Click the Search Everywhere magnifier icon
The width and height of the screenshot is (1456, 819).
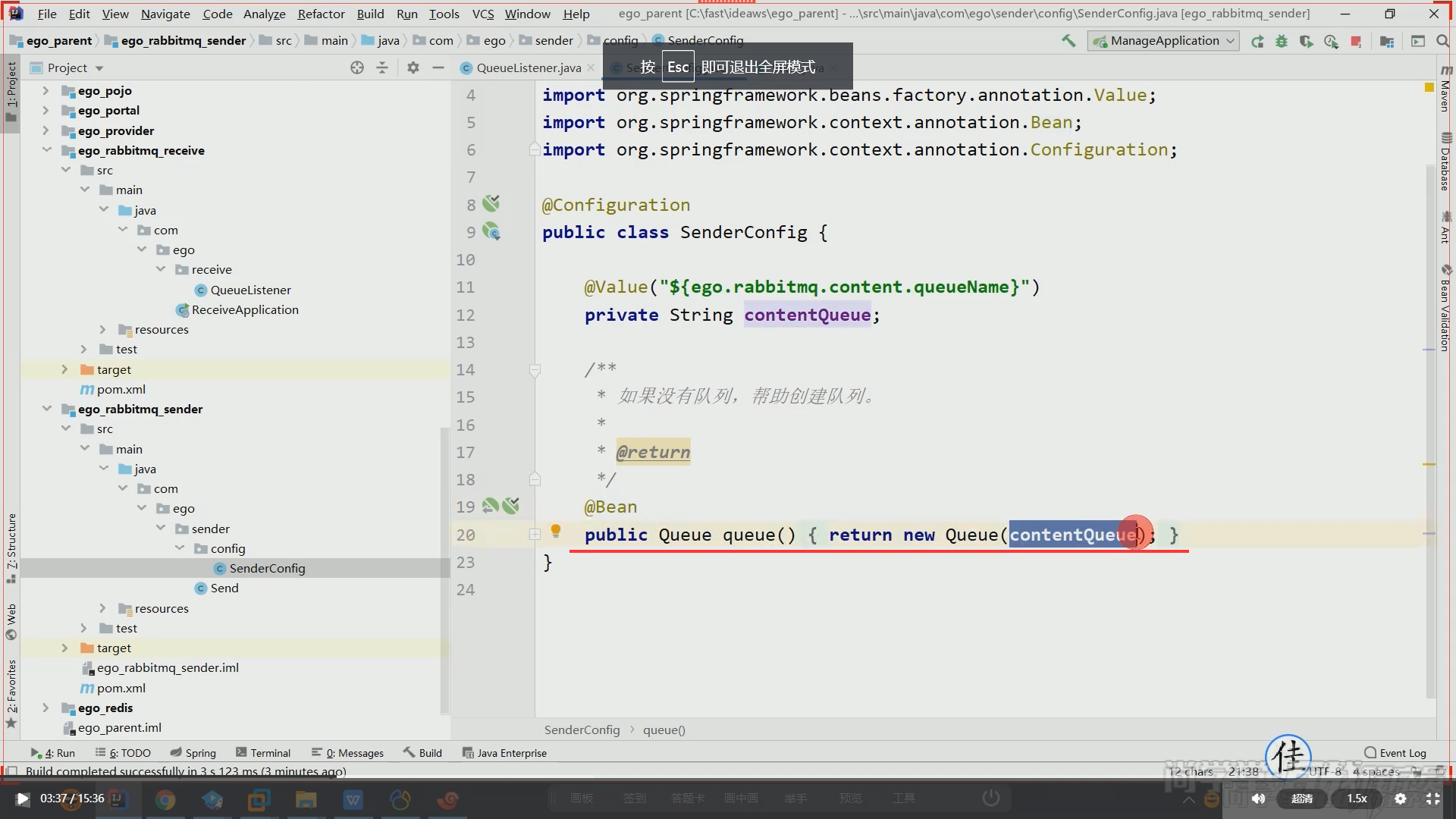click(1442, 41)
